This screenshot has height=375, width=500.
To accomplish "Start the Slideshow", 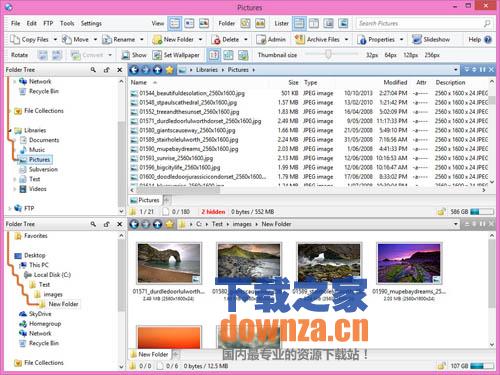I will tap(431, 40).
